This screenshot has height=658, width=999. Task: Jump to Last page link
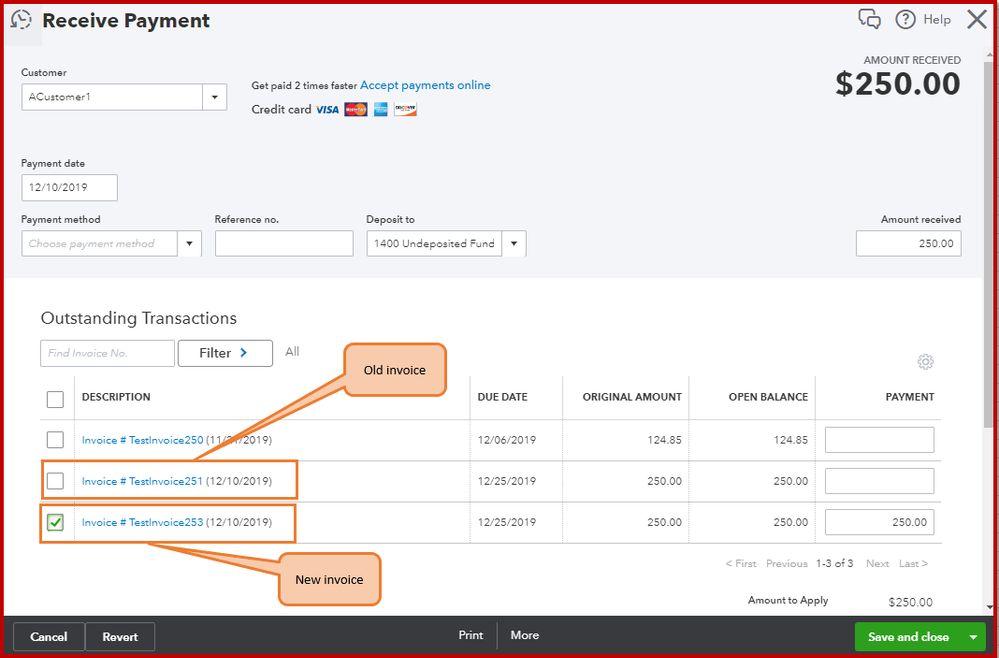(x=913, y=563)
